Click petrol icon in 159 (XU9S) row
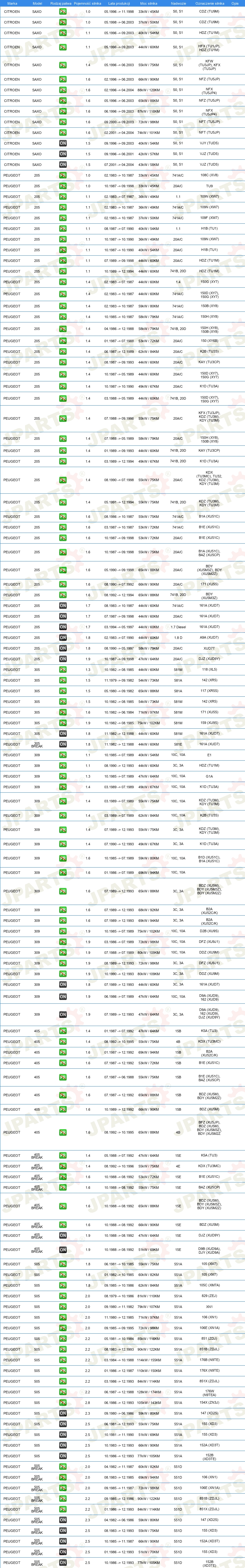The width and height of the screenshot is (245, 1568). [x=63, y=724]
